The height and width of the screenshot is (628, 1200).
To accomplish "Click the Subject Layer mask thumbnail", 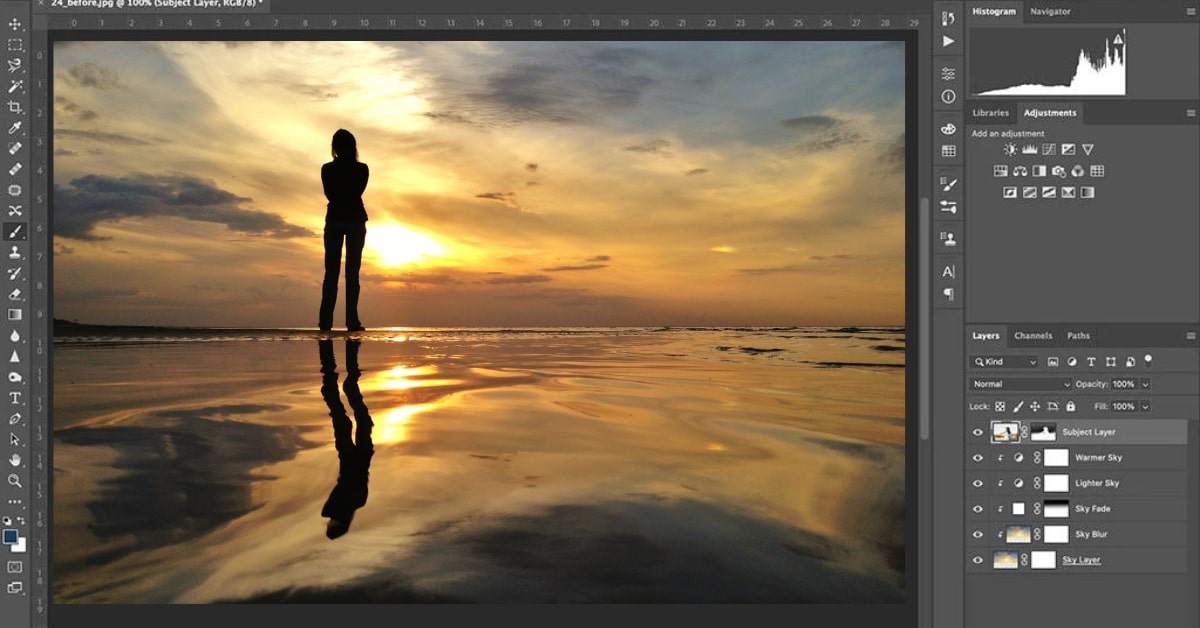I will point(1043,432).
